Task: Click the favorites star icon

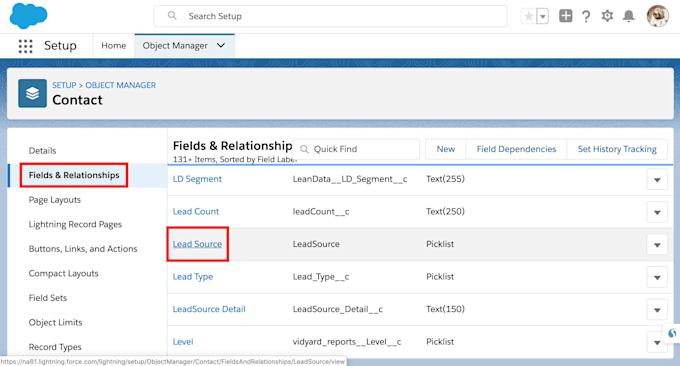Action: point(528,16)
